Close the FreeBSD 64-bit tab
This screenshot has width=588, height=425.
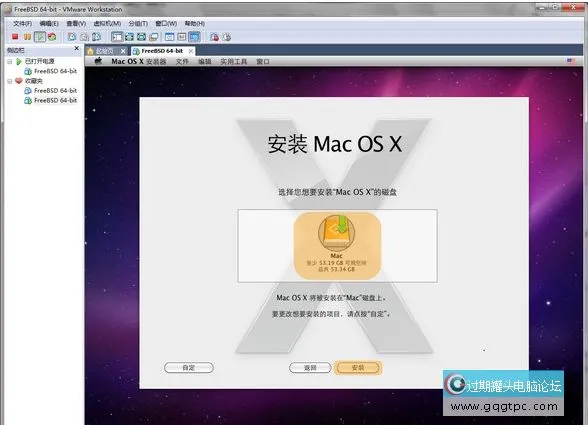pos(191,51)
